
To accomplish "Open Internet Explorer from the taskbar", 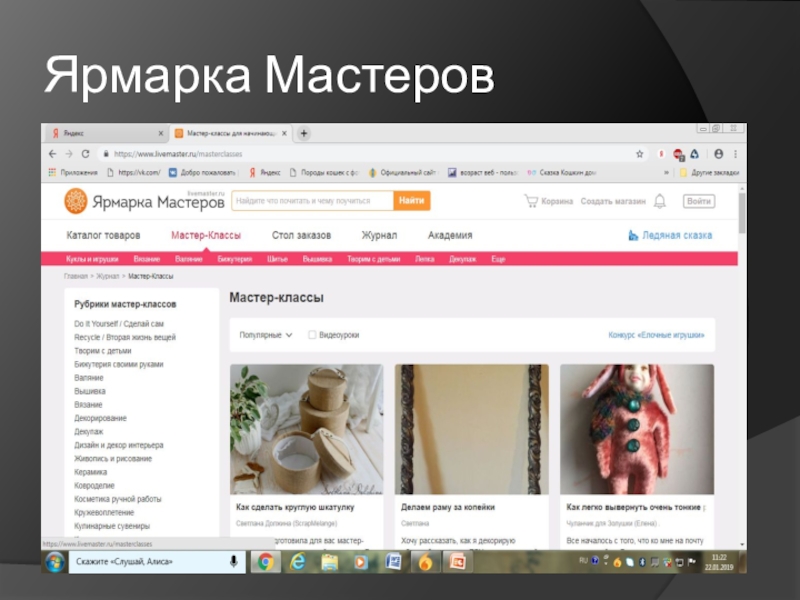I will [x=297, y=562].
